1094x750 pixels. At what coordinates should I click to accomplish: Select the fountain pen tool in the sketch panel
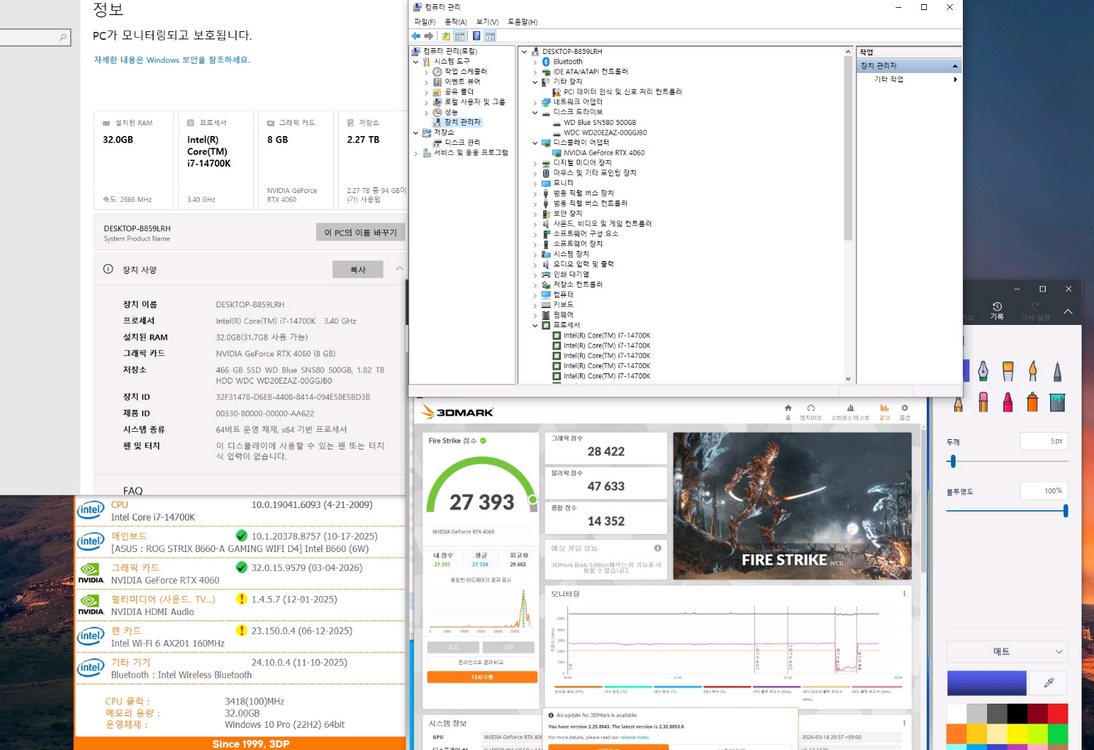click(x=983, y=371)
